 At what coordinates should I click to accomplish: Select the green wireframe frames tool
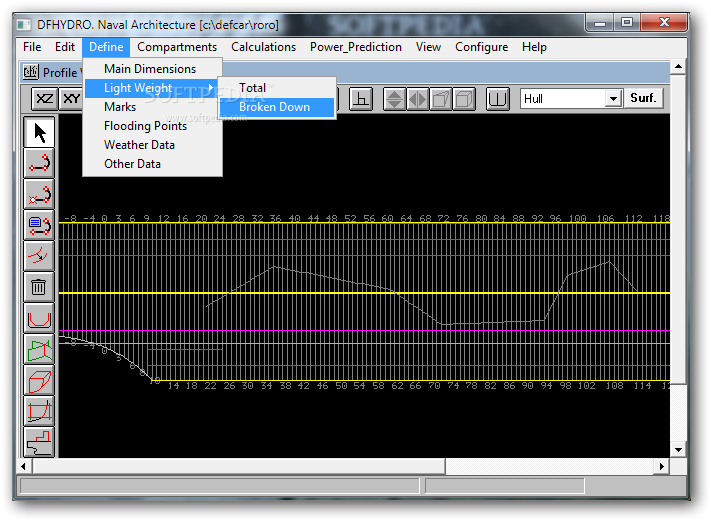(x=39, y=349)
